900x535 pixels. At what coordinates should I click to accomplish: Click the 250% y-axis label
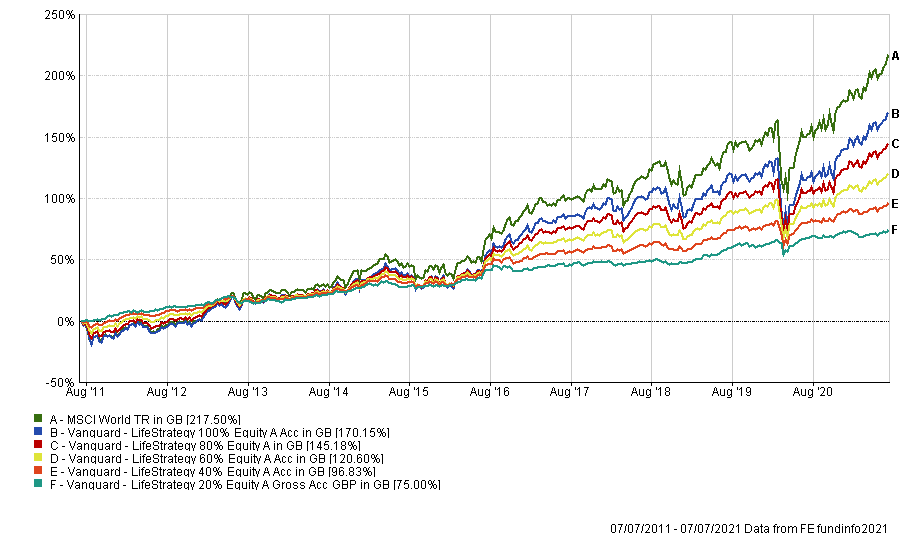pyautogui.click(x=60, y=15)
